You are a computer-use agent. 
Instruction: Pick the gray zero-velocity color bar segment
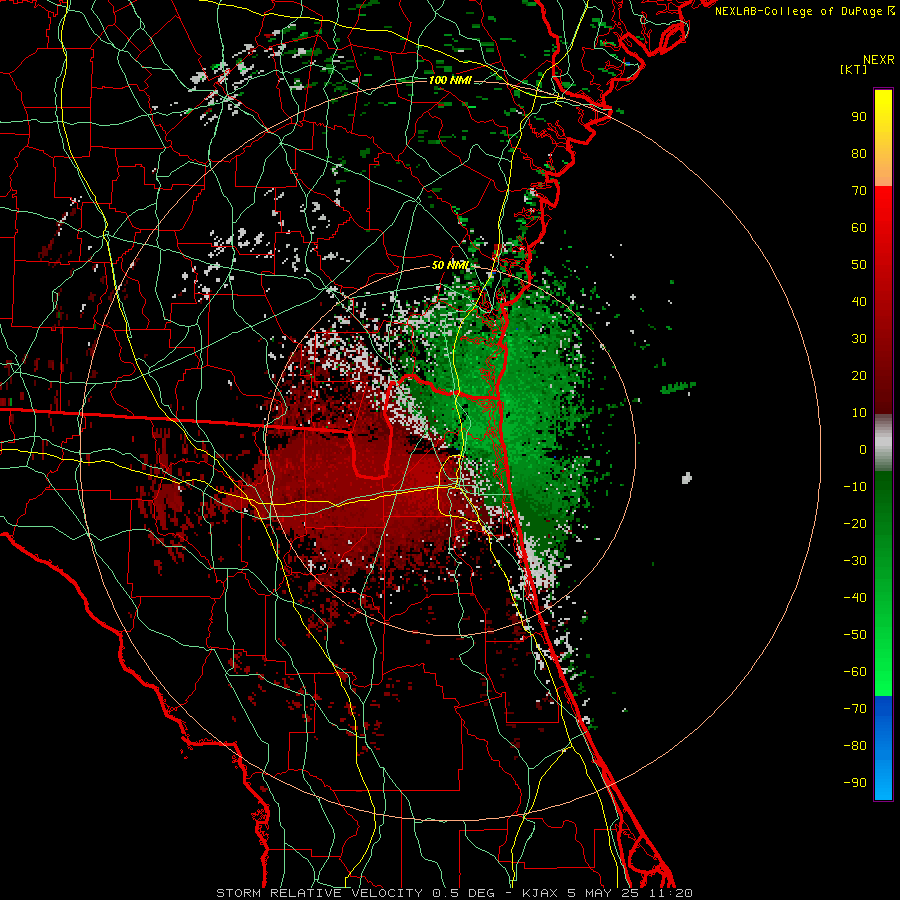point(883,442)
